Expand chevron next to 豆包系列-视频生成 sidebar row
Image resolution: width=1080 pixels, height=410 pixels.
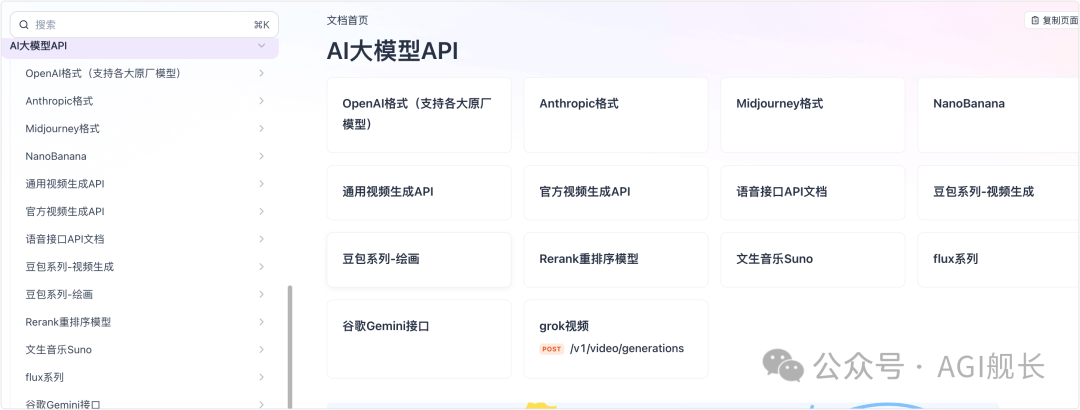point(262,267)
